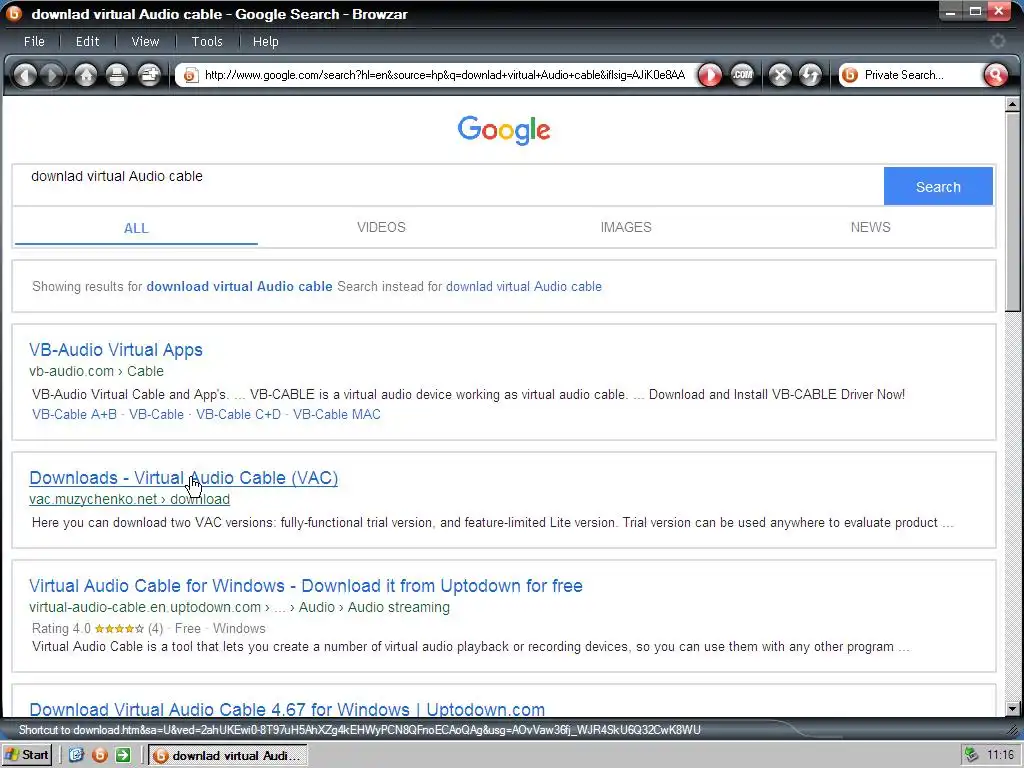Click the vac.muzychenko.net › download URL link
This screenshot has height=768, width=1024.
[129, 499]
